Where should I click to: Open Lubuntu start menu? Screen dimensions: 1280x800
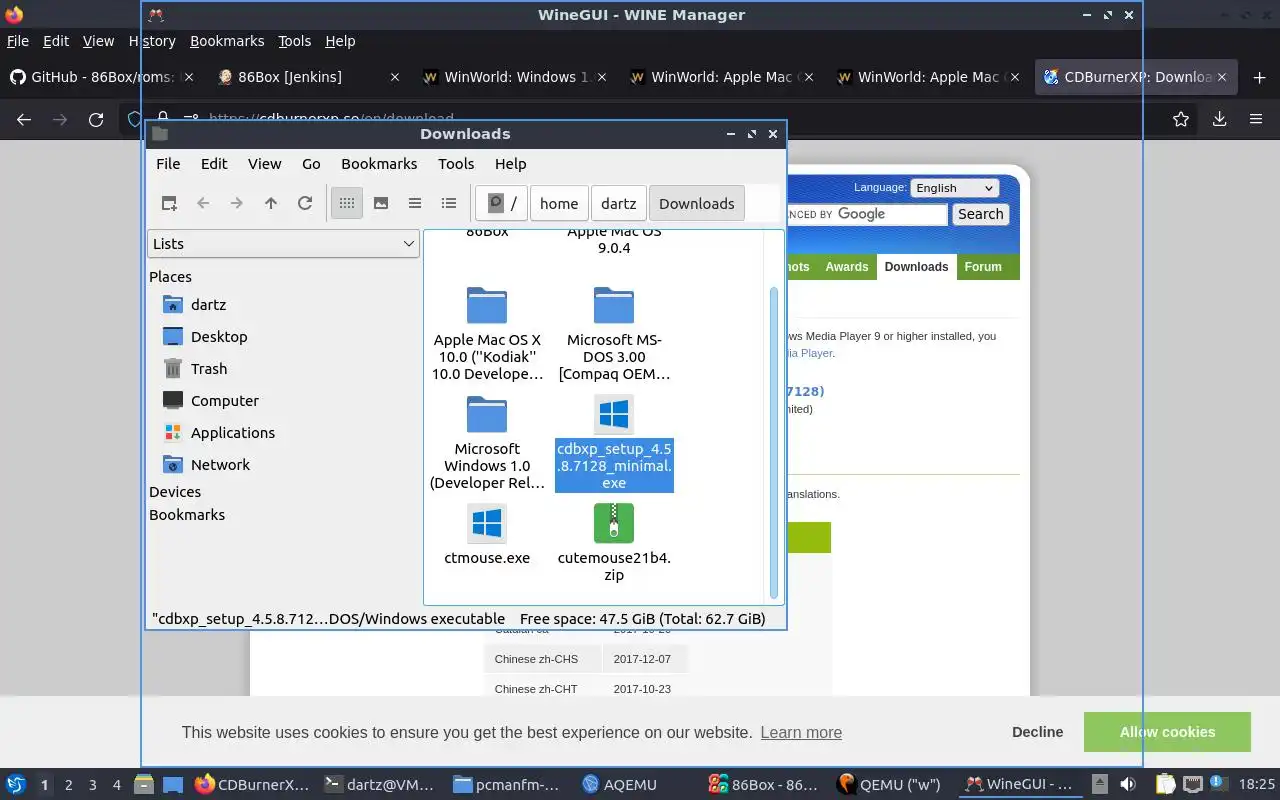16,785
